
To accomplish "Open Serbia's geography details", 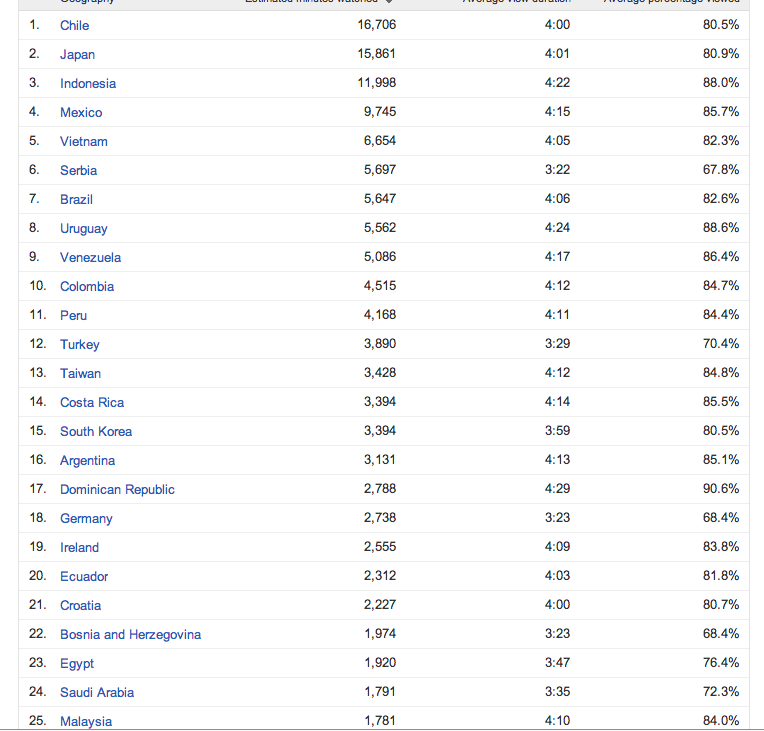I will point(78,170).
